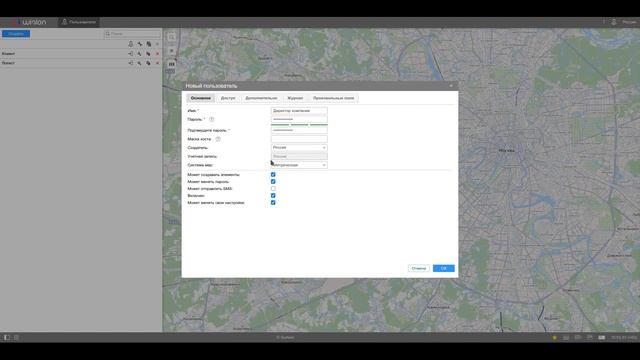Copy the Клиент user
The image size is (640, 360).
(149, 53)
